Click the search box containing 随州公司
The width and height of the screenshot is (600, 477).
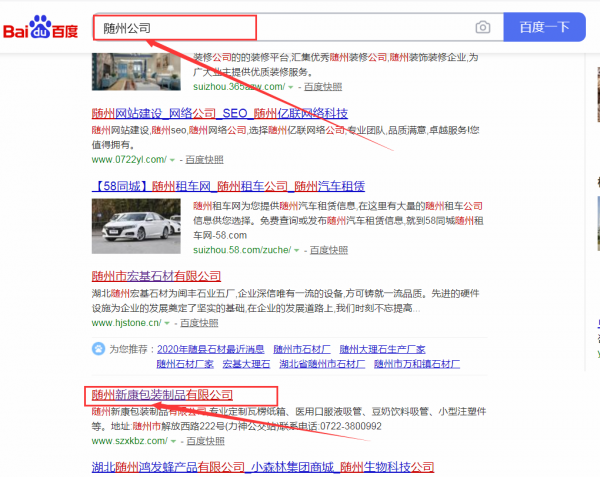tap(280, 27)
